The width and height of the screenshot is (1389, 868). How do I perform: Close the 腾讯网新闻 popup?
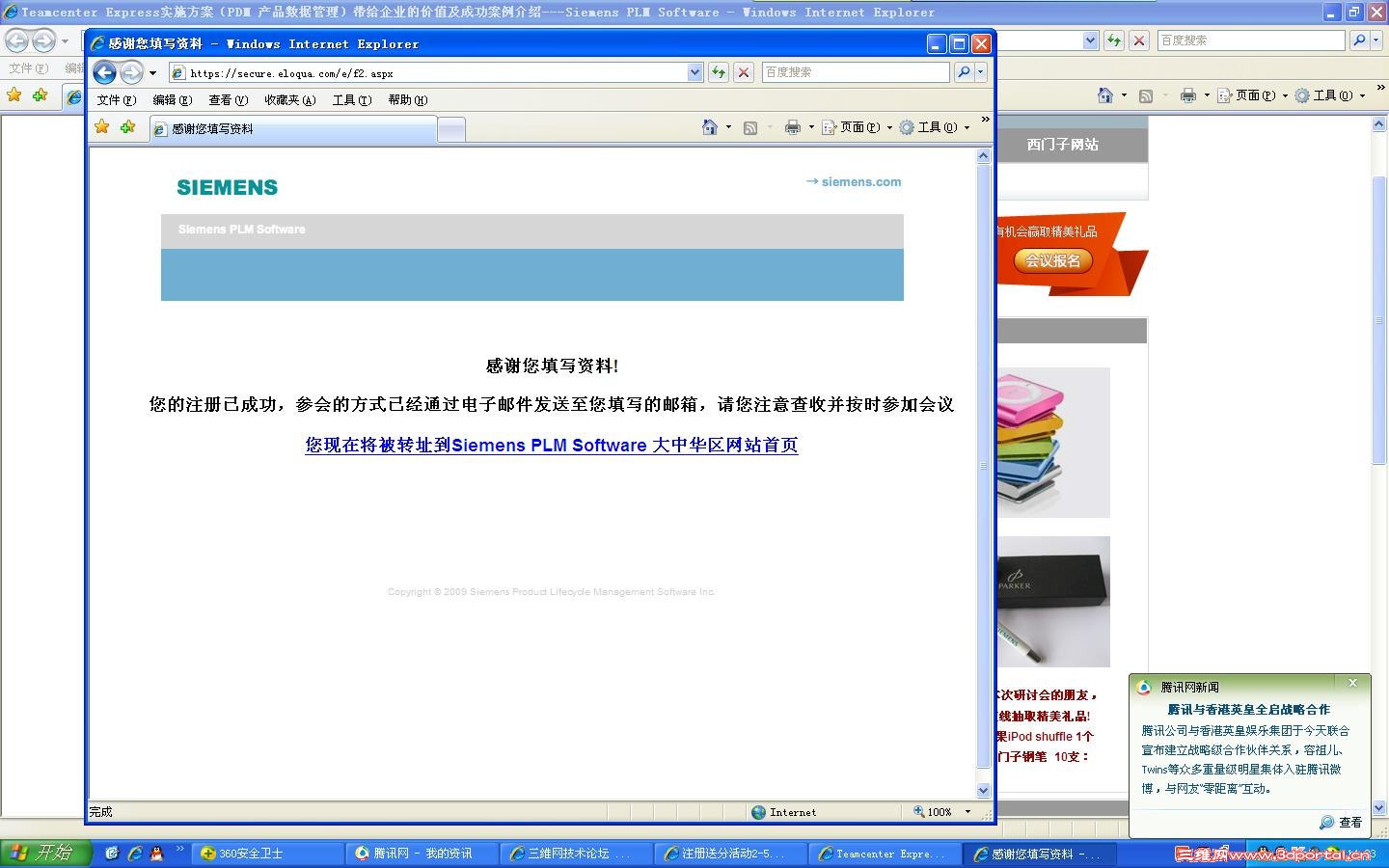tap(1352, 683)
